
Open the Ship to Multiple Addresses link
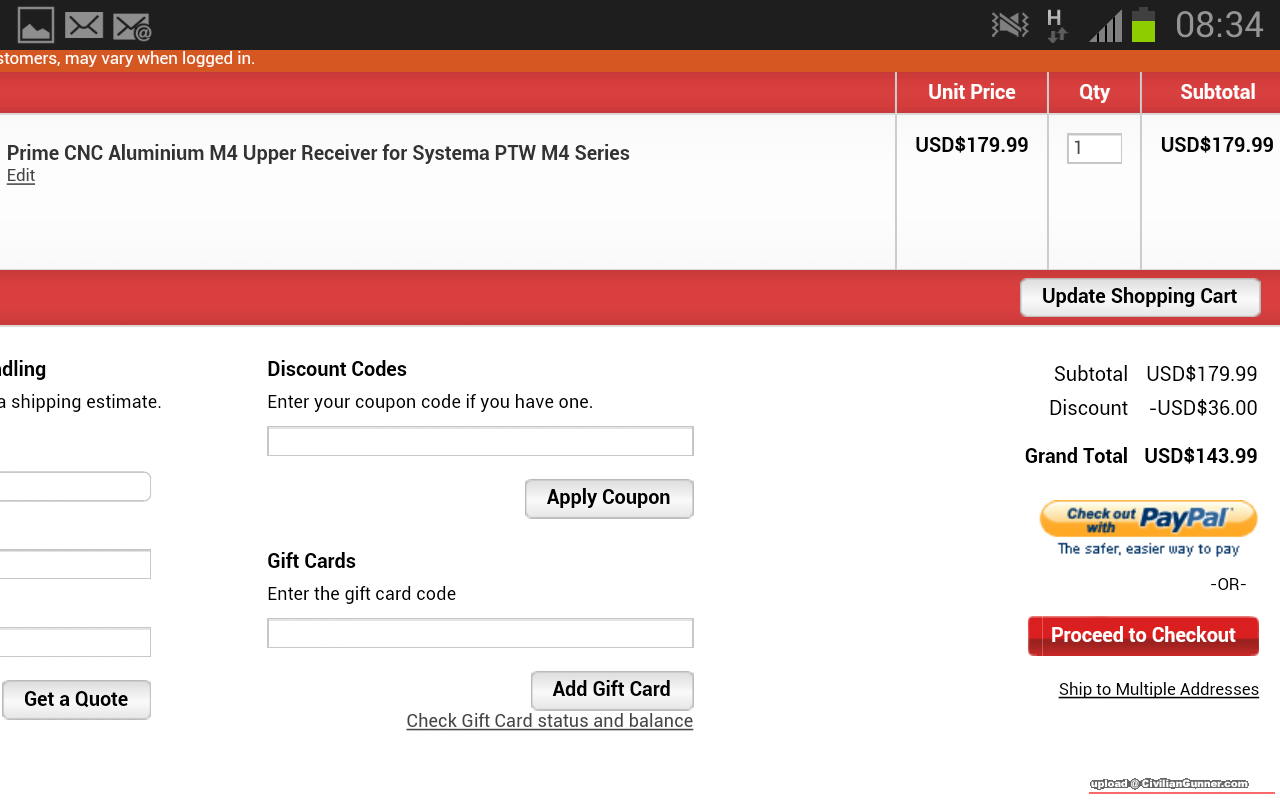click(1158, 690)
